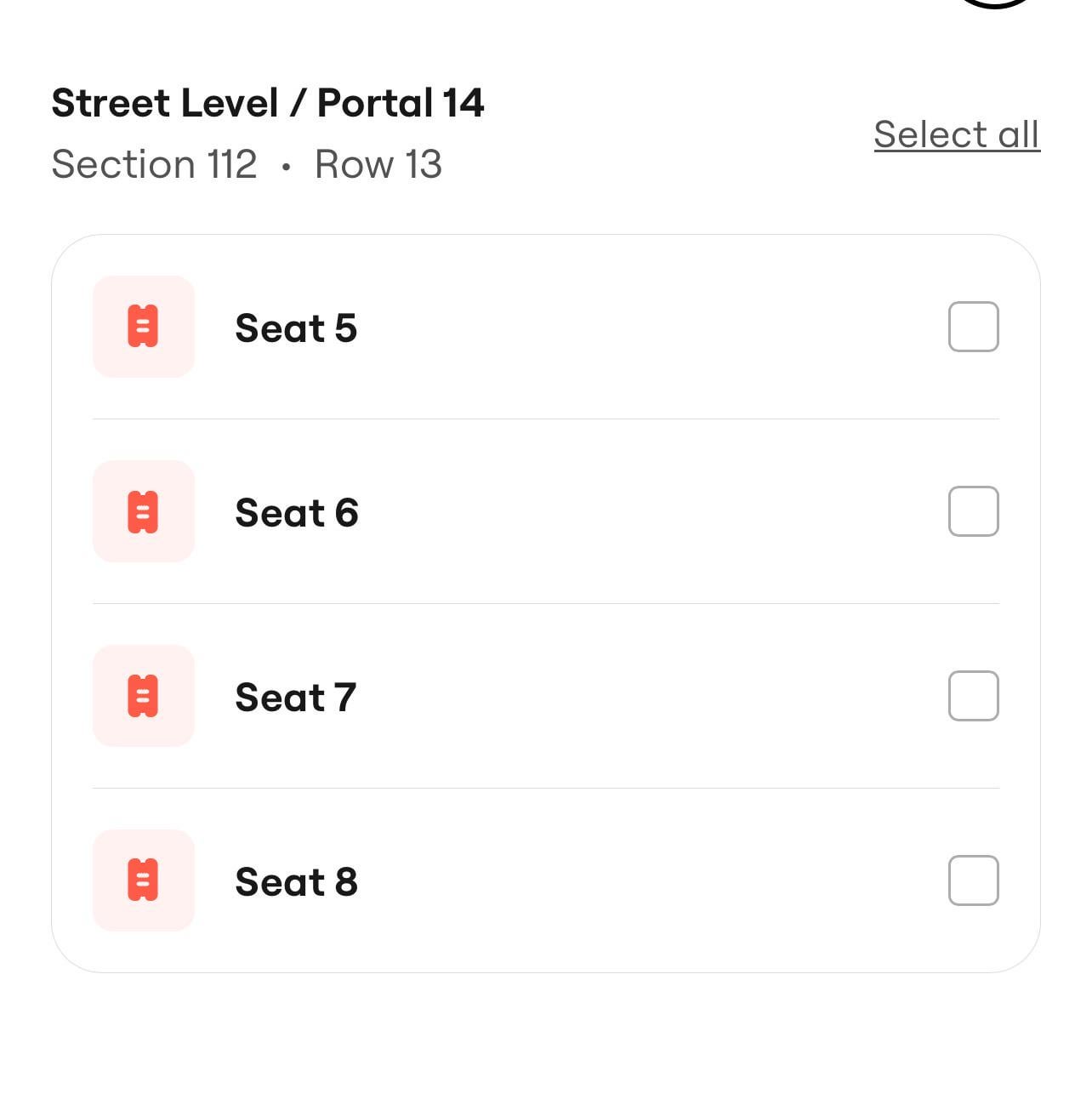Click the Section 112 text
This screenshot has height=1094, width=1092.
coord(154,164)
